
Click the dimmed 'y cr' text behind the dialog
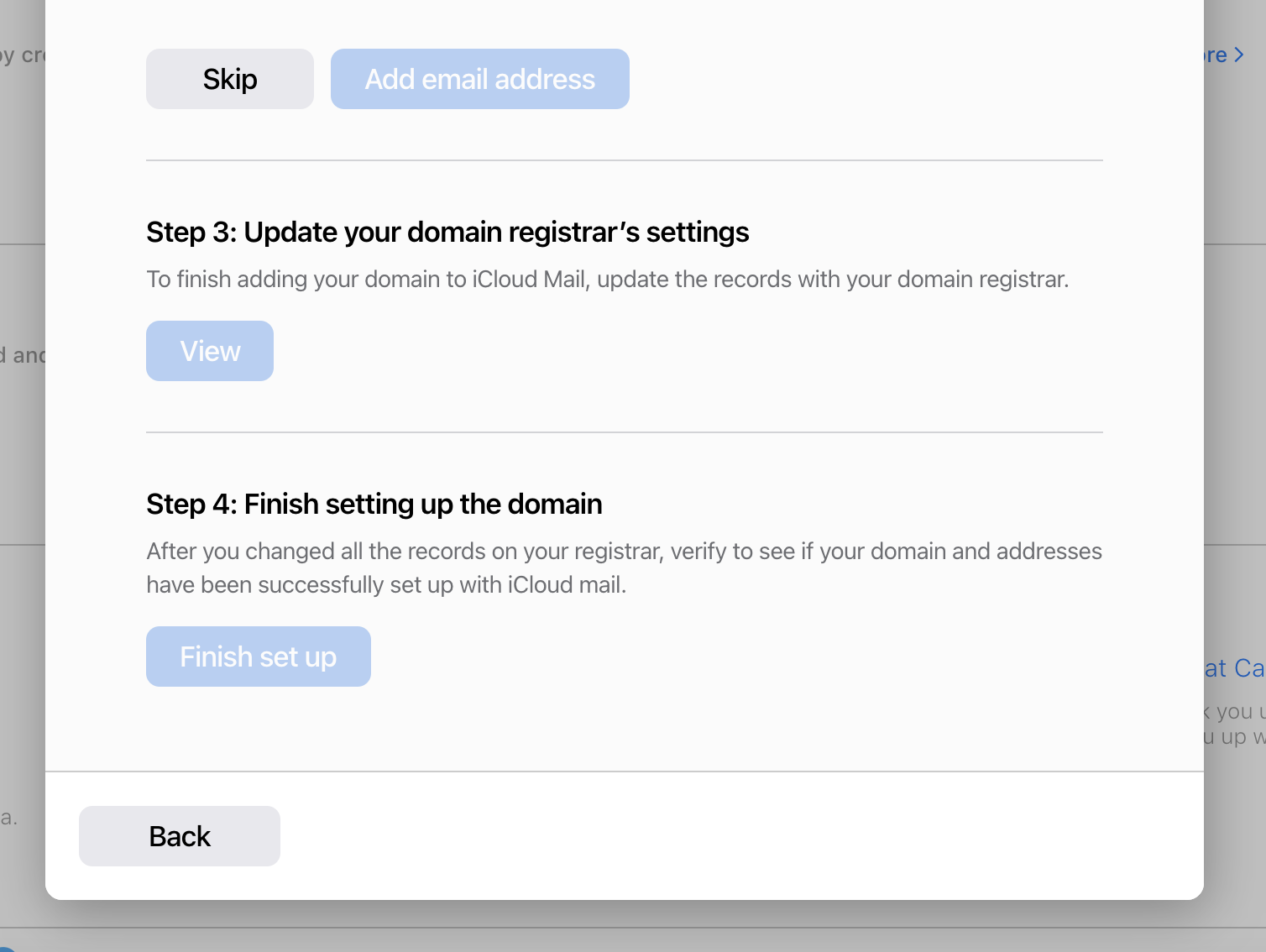pos(23,55)
